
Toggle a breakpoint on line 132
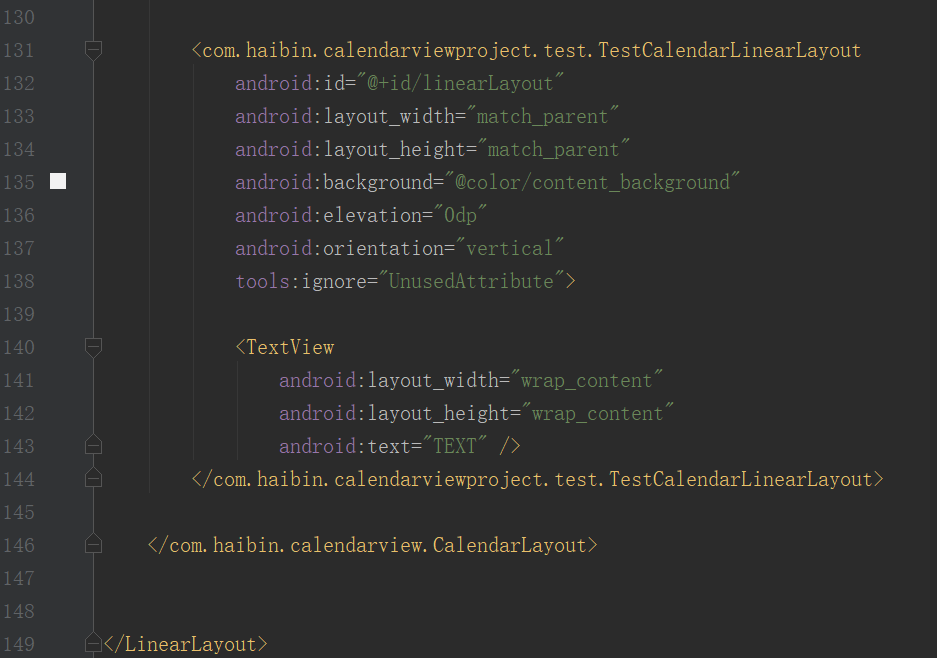[57, 83]
